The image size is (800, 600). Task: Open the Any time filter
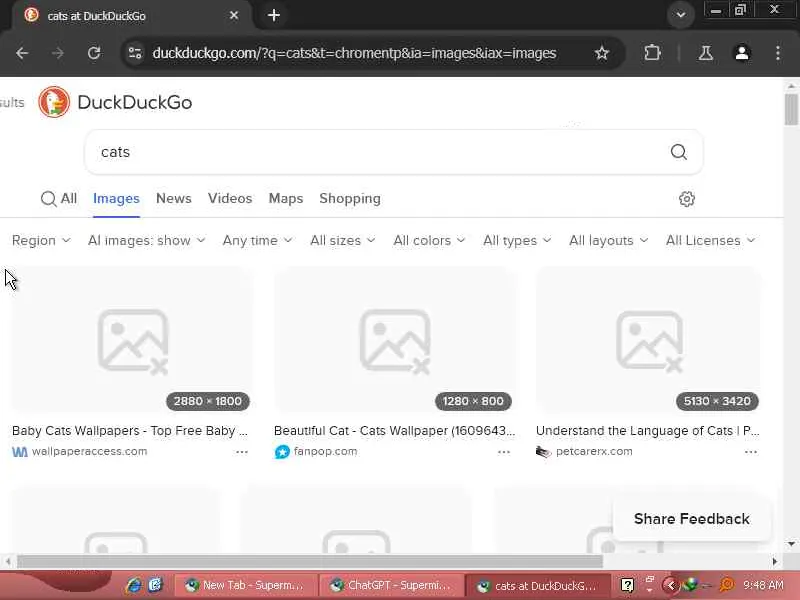pyautogui.click(x=257, y=240)
